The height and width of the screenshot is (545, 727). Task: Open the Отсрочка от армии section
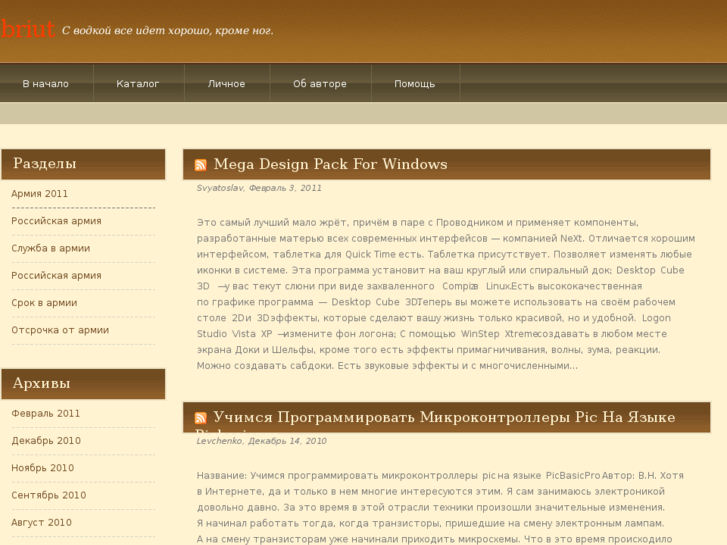click(x=60, y=330)
